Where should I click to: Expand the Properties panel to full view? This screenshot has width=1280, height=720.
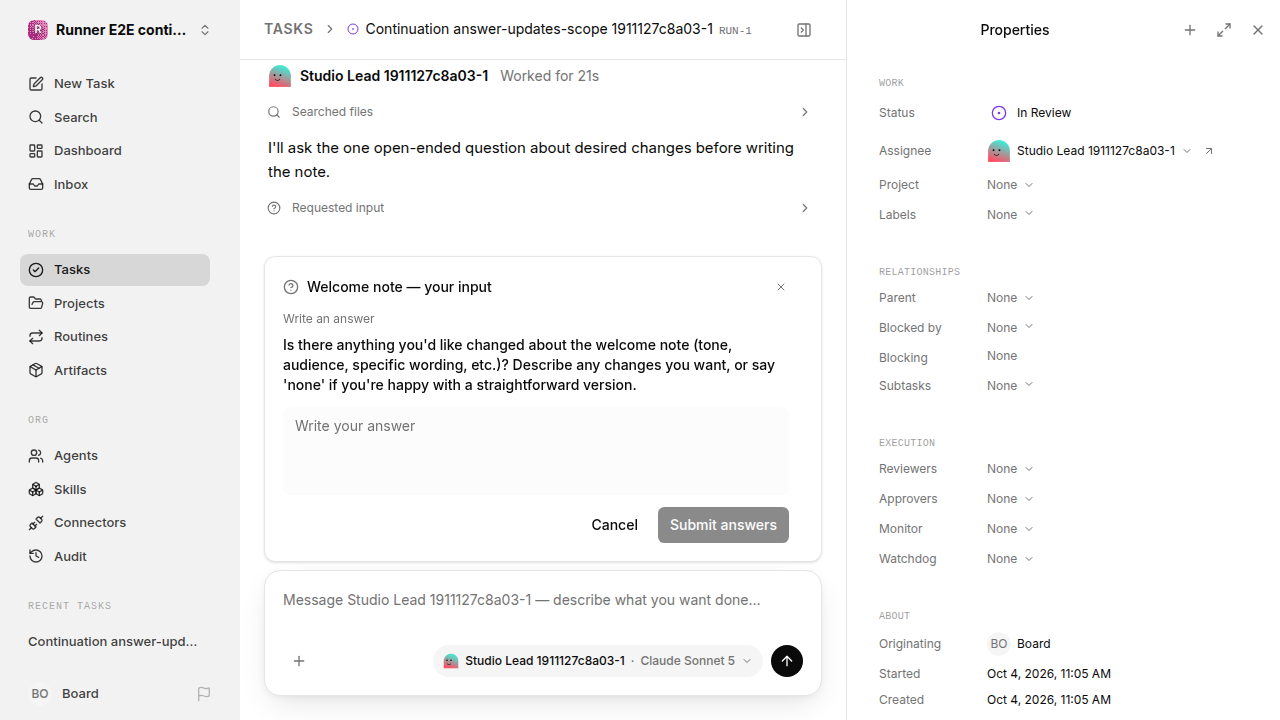tap(1224, 30)
